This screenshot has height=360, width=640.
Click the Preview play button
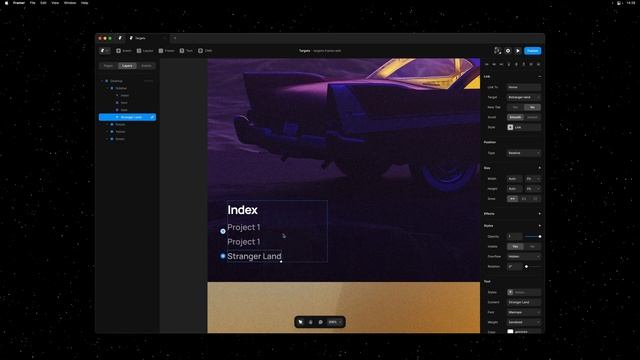click(x=518, y=51)
